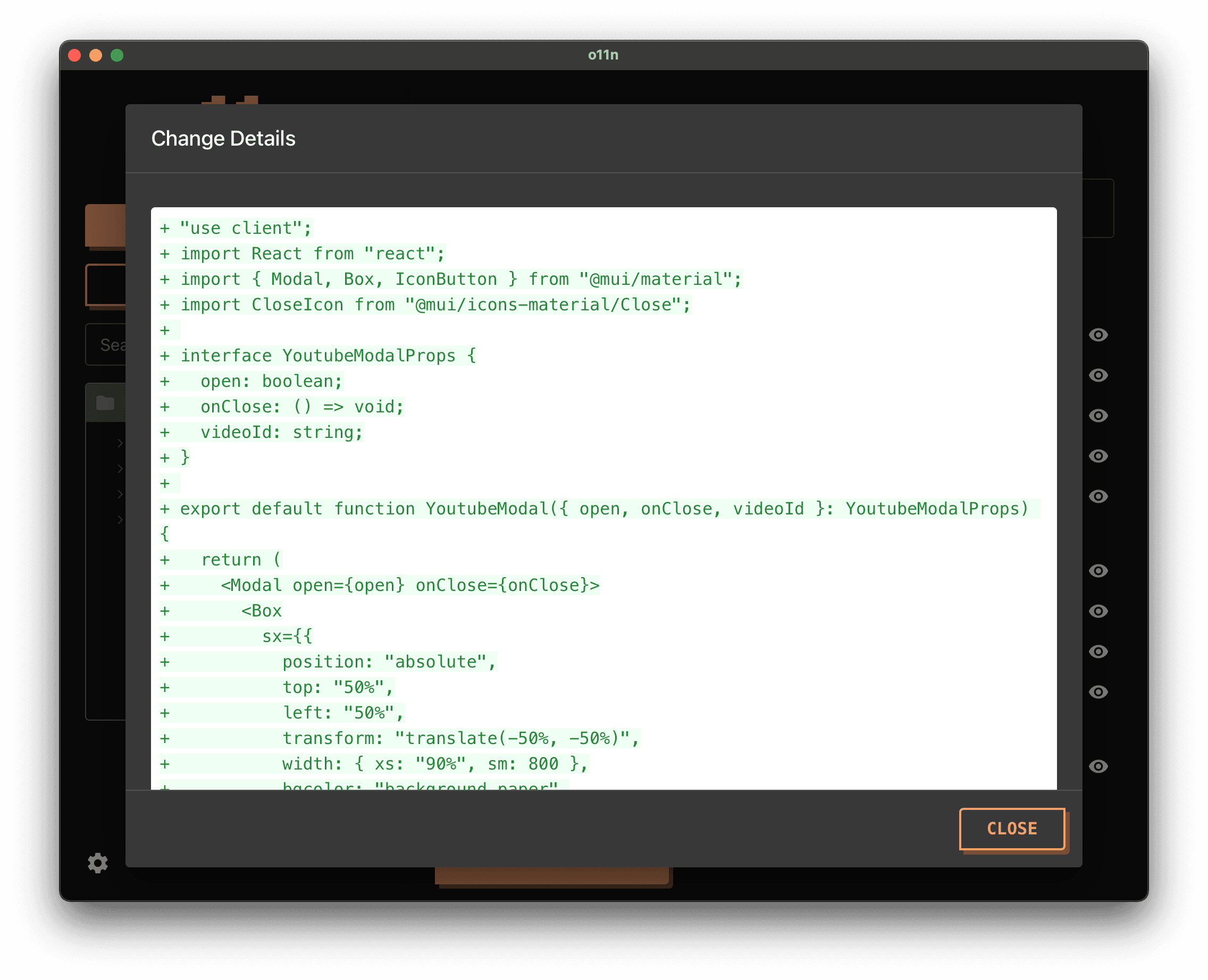Click the third eye icon in the lower group
The width and height of the screenshot is (1208, 980).
[1100, 651]
